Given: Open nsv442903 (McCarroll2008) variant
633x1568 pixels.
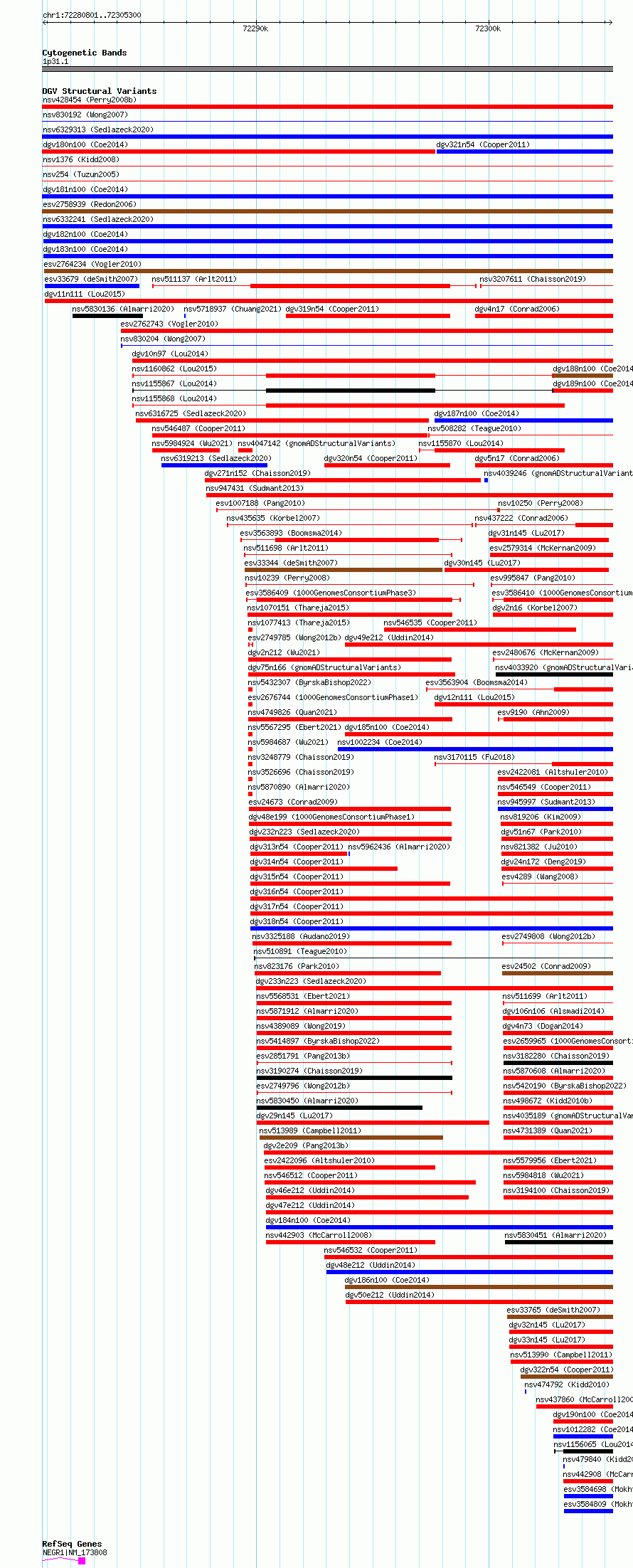Looking at the screenshot, I should pyautogui.click(x=319, y=1236).
